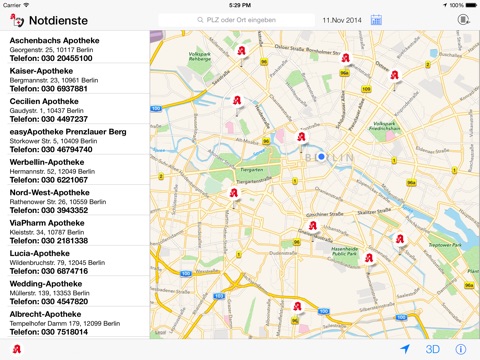Center map on current location arrow

405,349
